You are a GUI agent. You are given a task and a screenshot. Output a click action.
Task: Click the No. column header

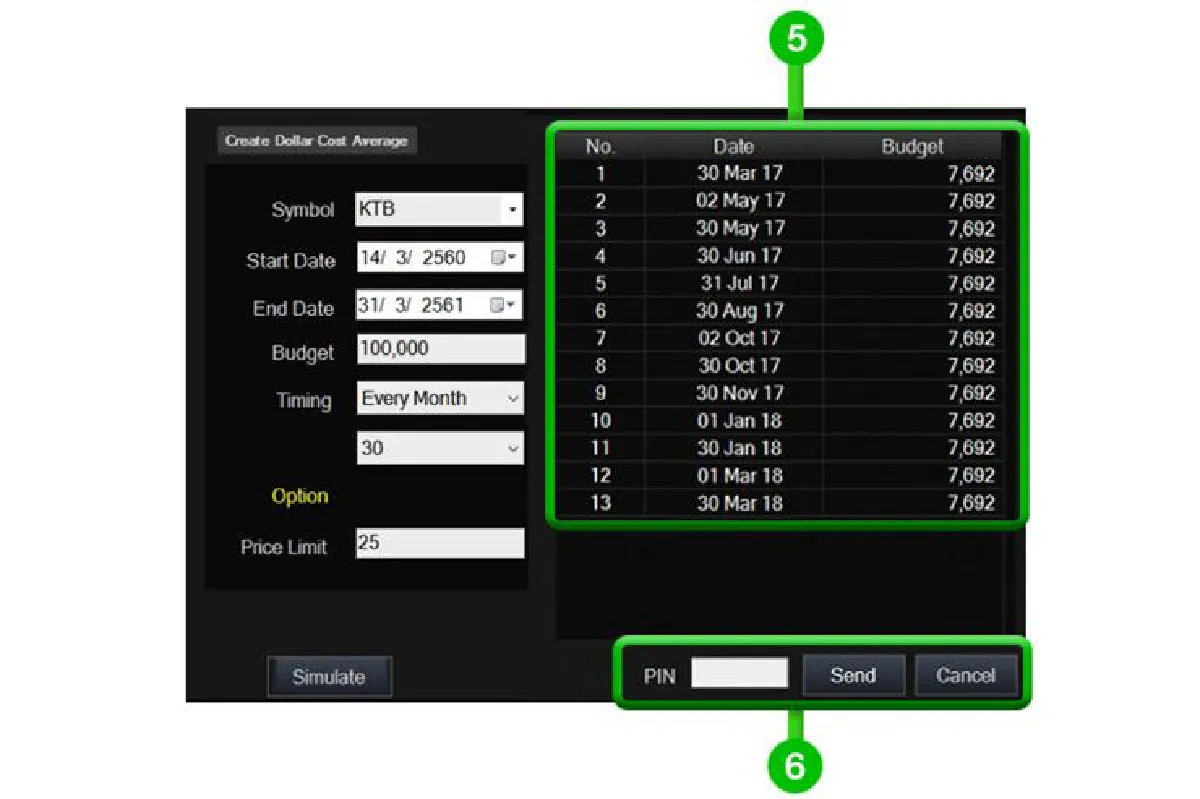pos(600,147)
